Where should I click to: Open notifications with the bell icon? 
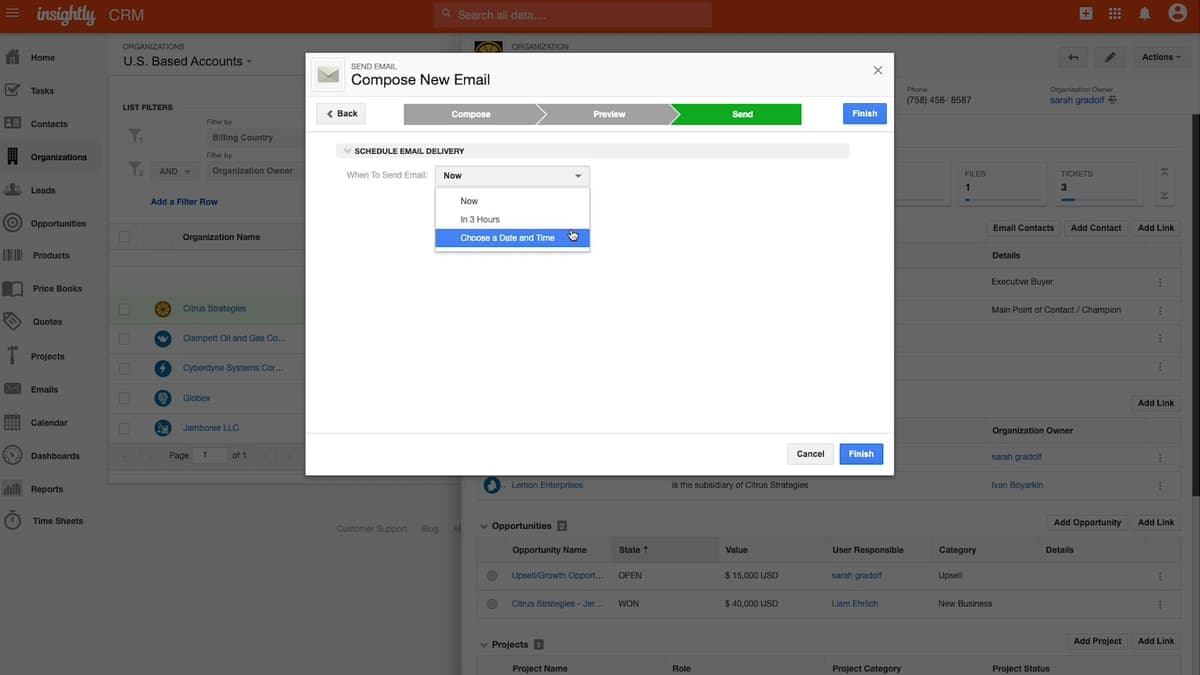point(1142,14)
